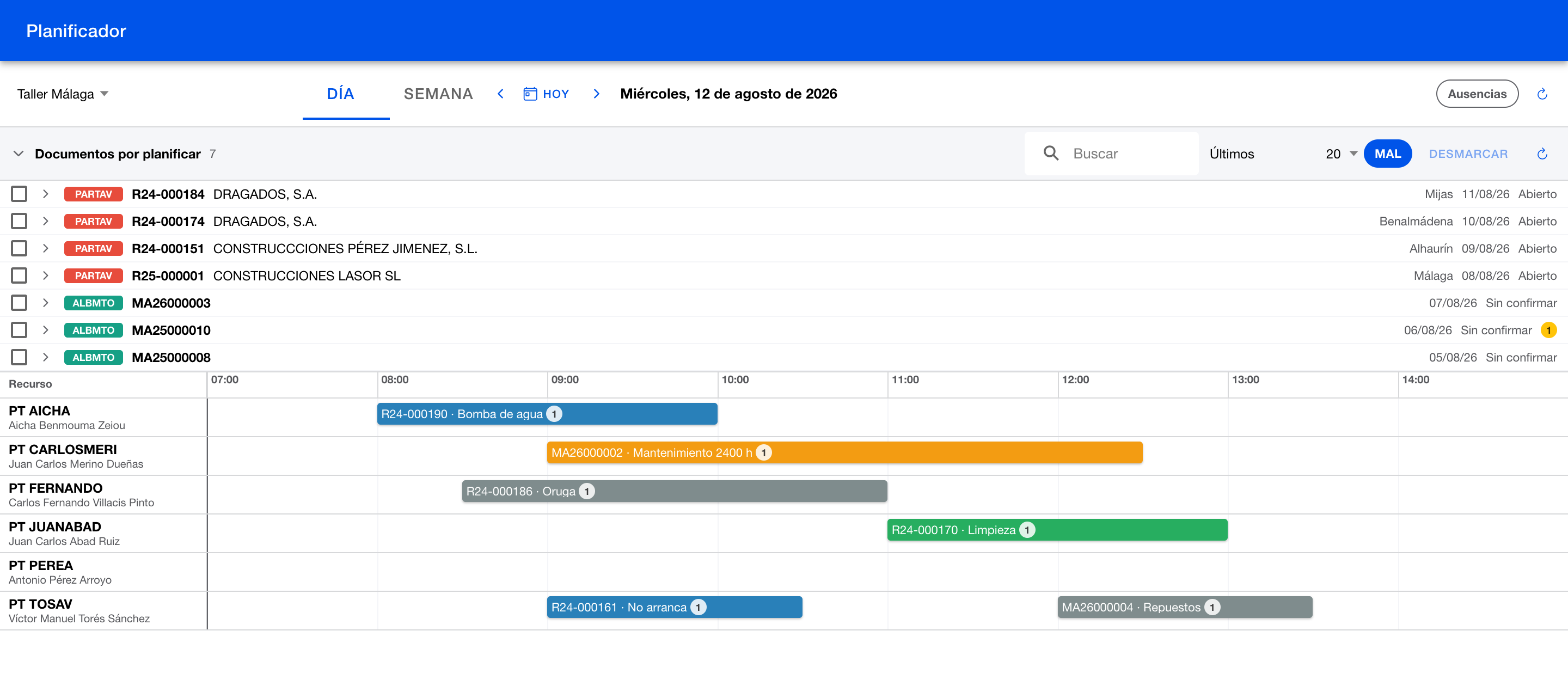Open the MA26000002 Mantenimiento orange task bar
This screenshot has height=686, width=1568.
click(845, 453)
